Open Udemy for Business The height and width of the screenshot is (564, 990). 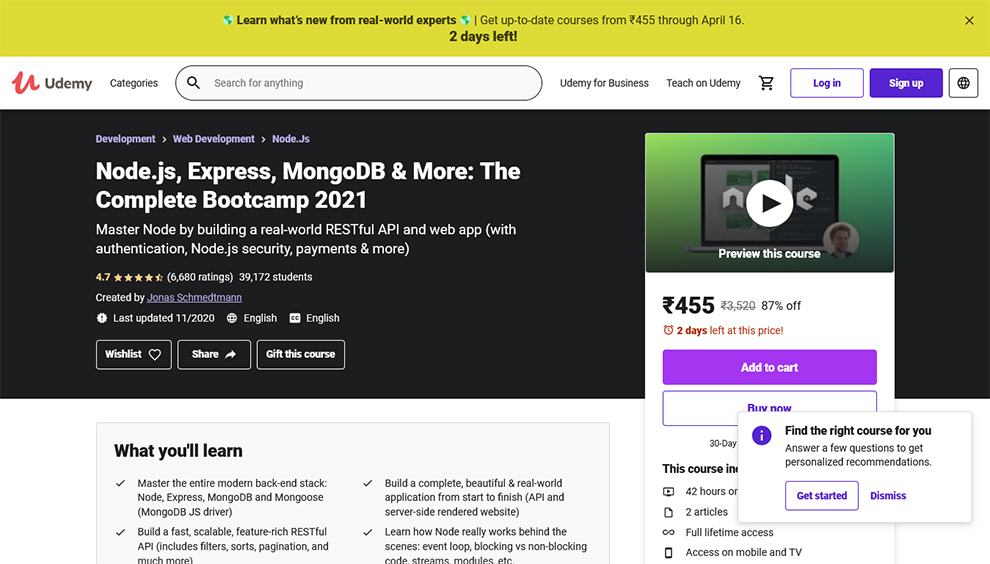click(x=604, y=83)
